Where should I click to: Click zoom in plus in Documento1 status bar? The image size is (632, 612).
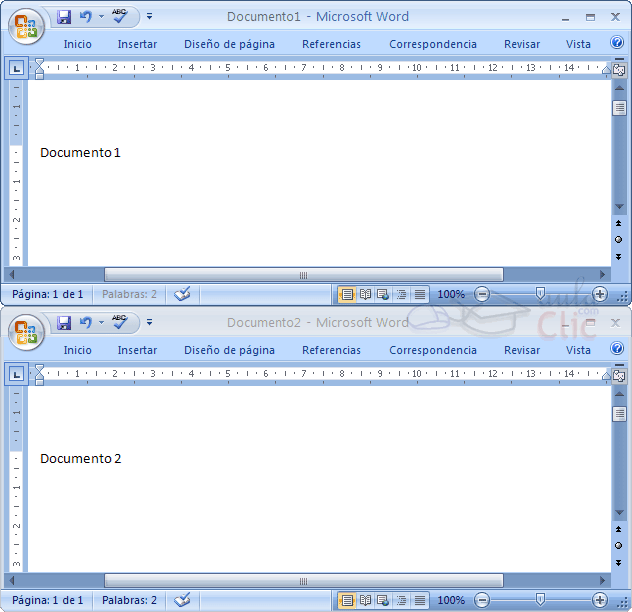[x=600, y=294]
